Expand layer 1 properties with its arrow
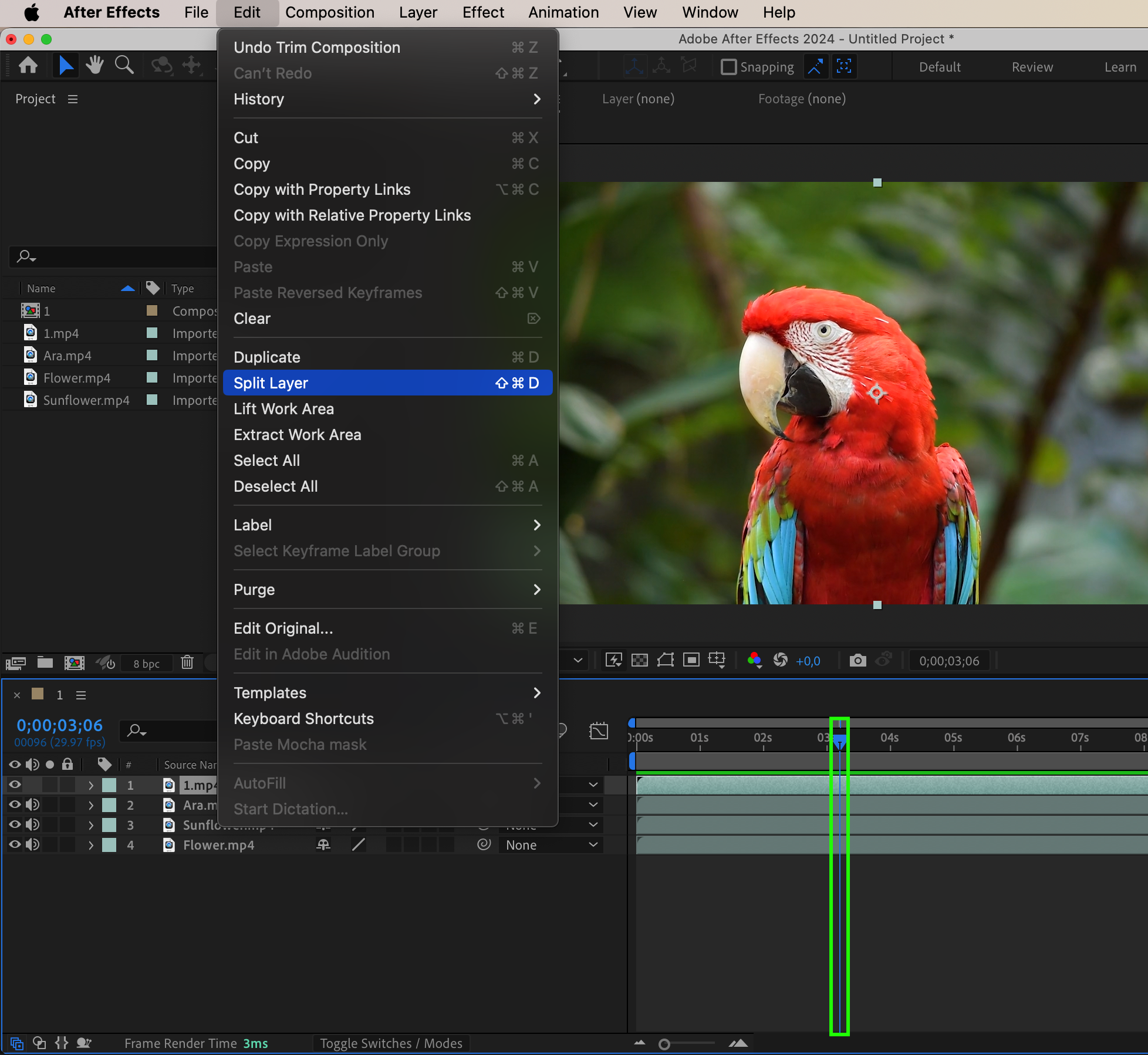This screenshot has width=1148, height=1055. (91, 785)
